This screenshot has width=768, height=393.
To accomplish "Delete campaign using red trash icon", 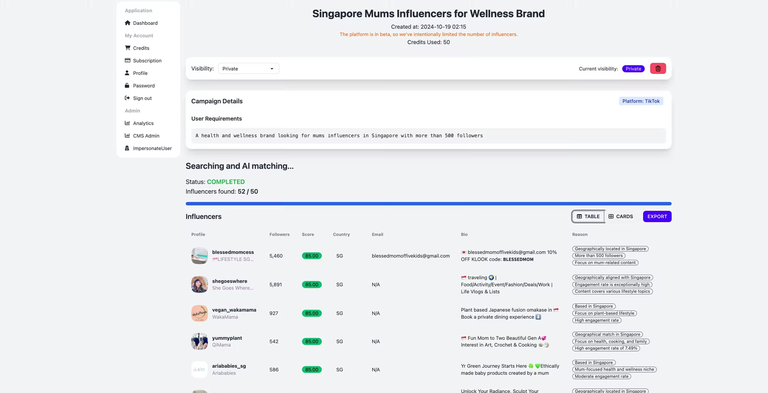I will click(658, 69).
